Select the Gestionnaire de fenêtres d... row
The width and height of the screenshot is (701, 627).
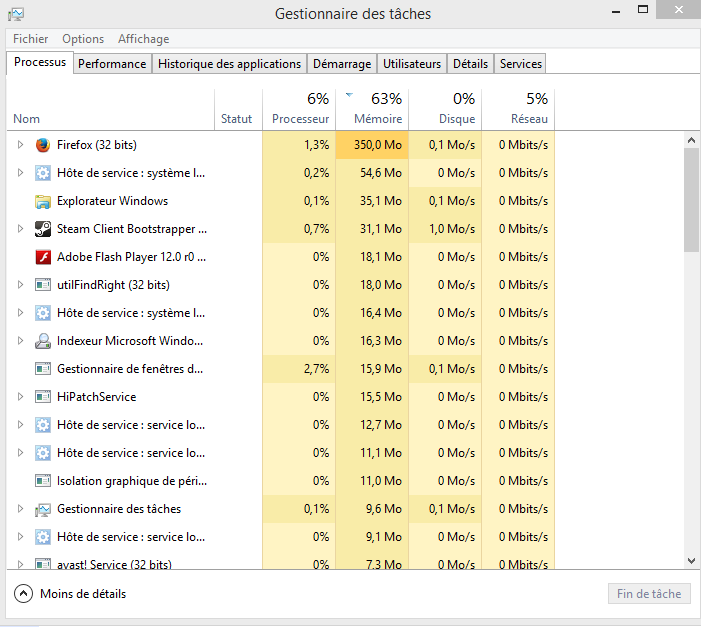coord(281,369)
